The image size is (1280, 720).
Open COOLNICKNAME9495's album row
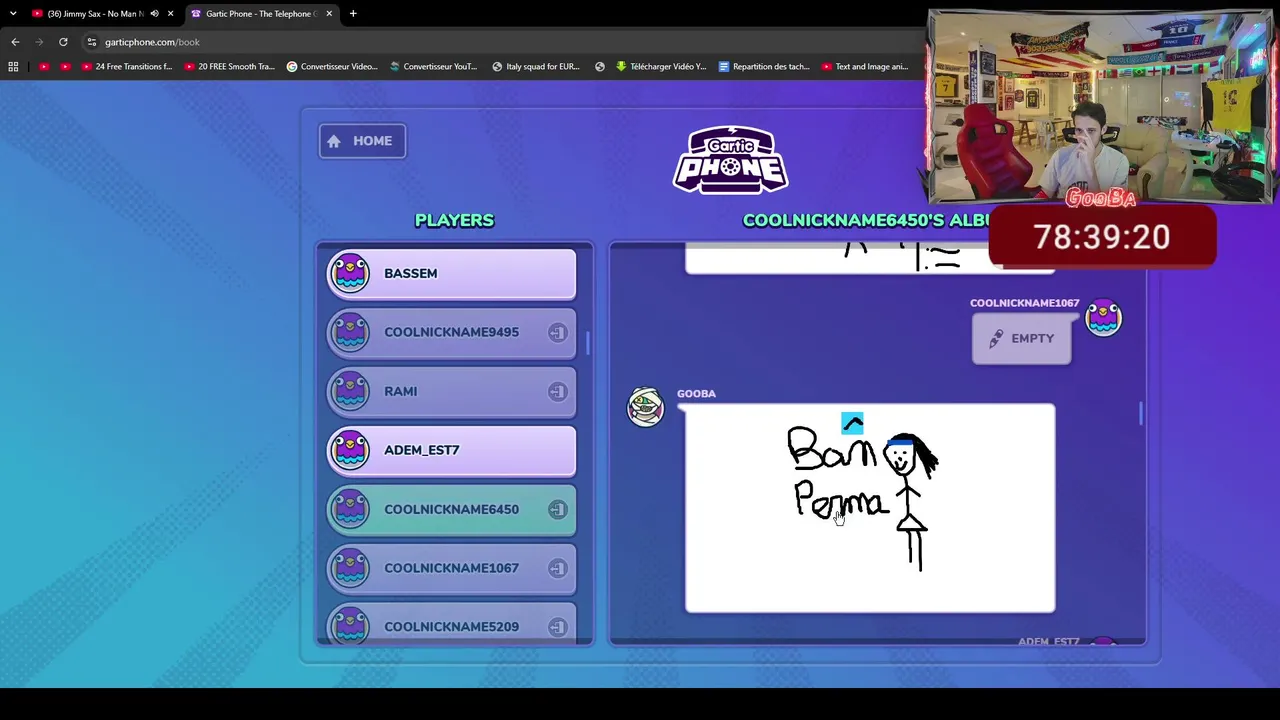(x=451, y=333)
